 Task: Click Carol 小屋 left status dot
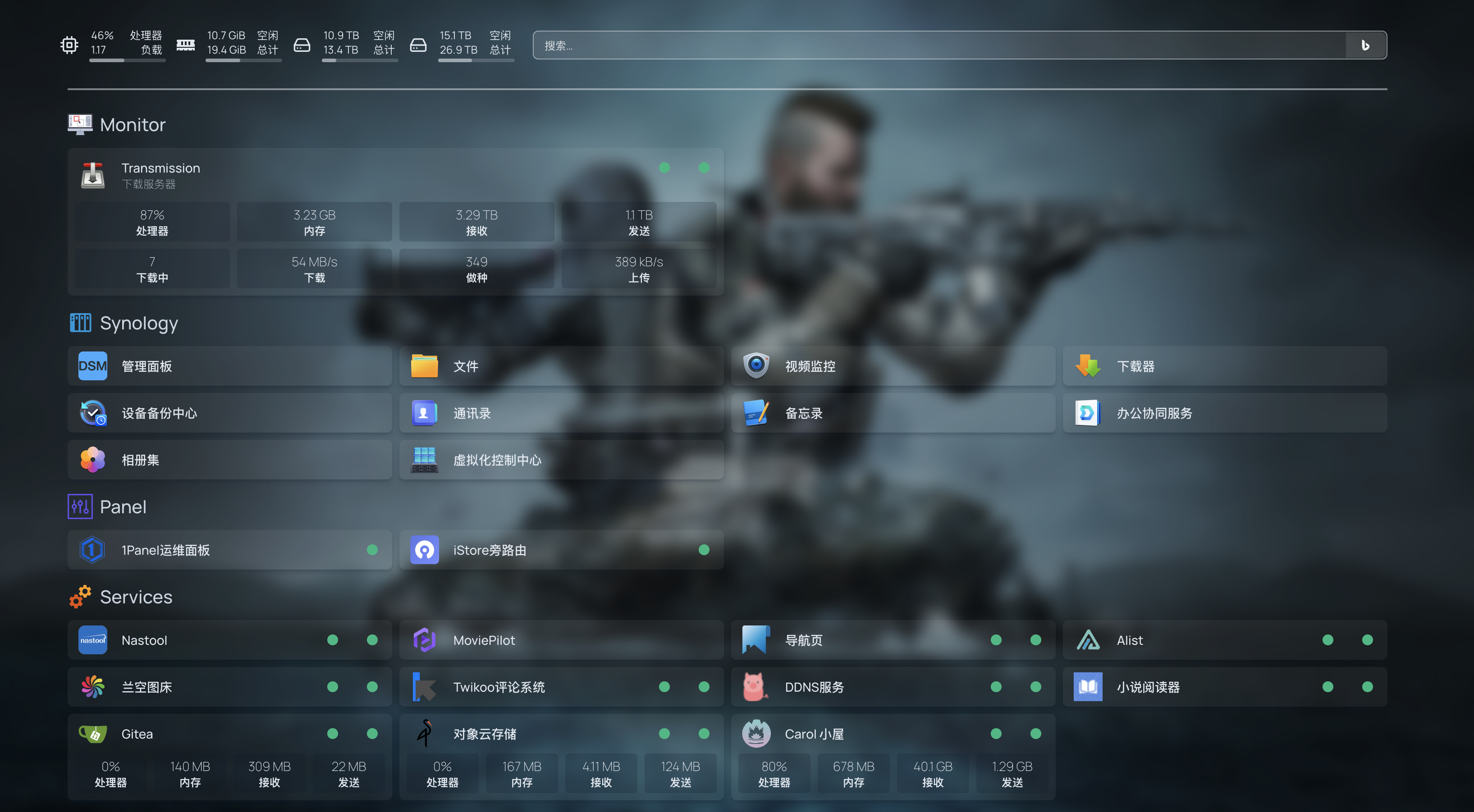(x=996, y=734)
